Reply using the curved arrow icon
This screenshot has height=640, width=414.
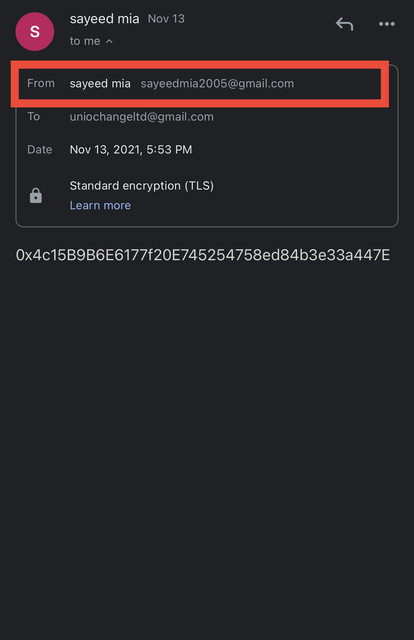pyautogui.click(x=344, y=24)
